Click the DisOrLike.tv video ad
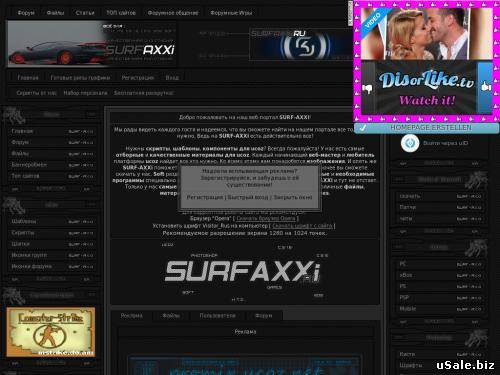 click(x=426, y=61)
